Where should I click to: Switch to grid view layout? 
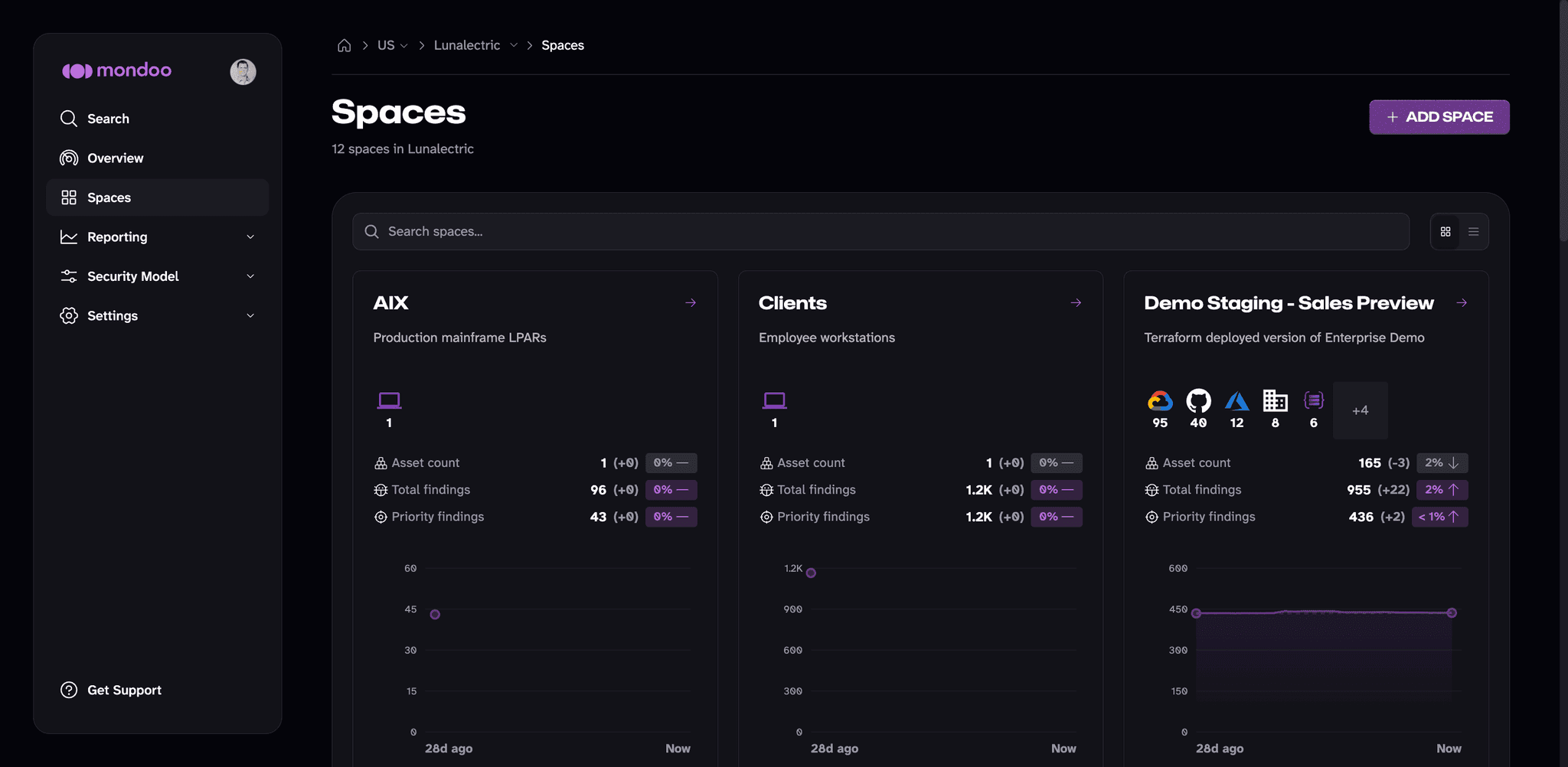pos(1445,232)
